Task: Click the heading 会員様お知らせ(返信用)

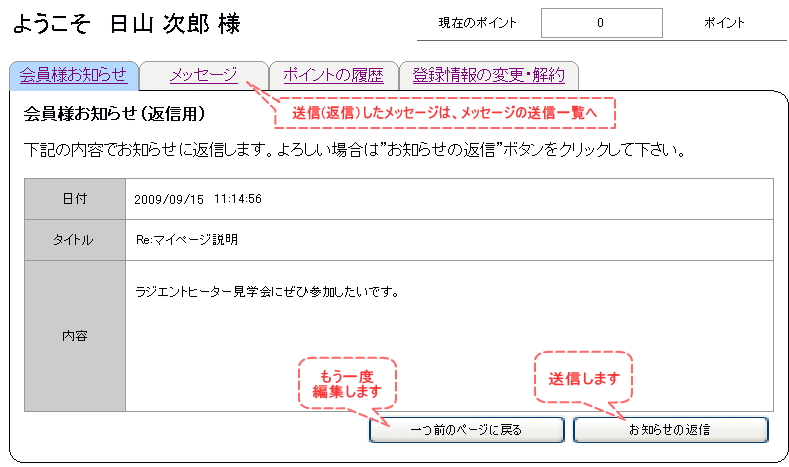Action: click(x=115, y=114)
